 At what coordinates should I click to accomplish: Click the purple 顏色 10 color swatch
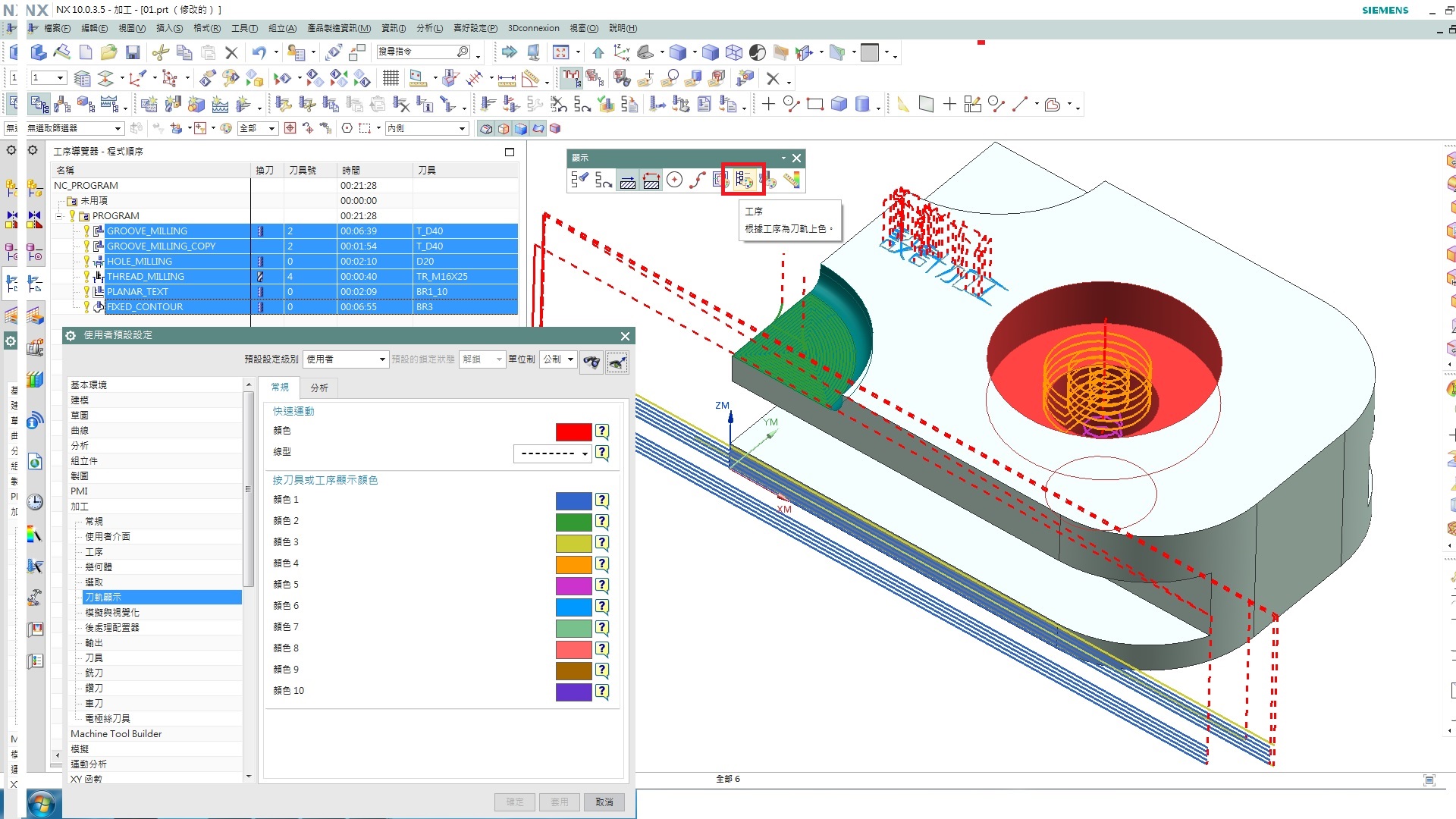pyautogui.click(x=573, y=692)
